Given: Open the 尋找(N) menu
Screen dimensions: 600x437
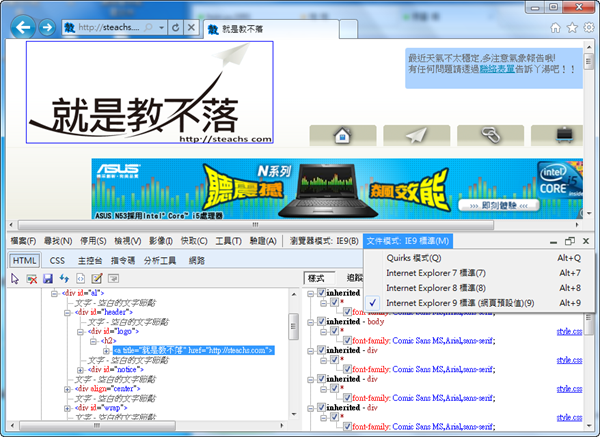Looking at the screenshot, I should click(58, 241).
